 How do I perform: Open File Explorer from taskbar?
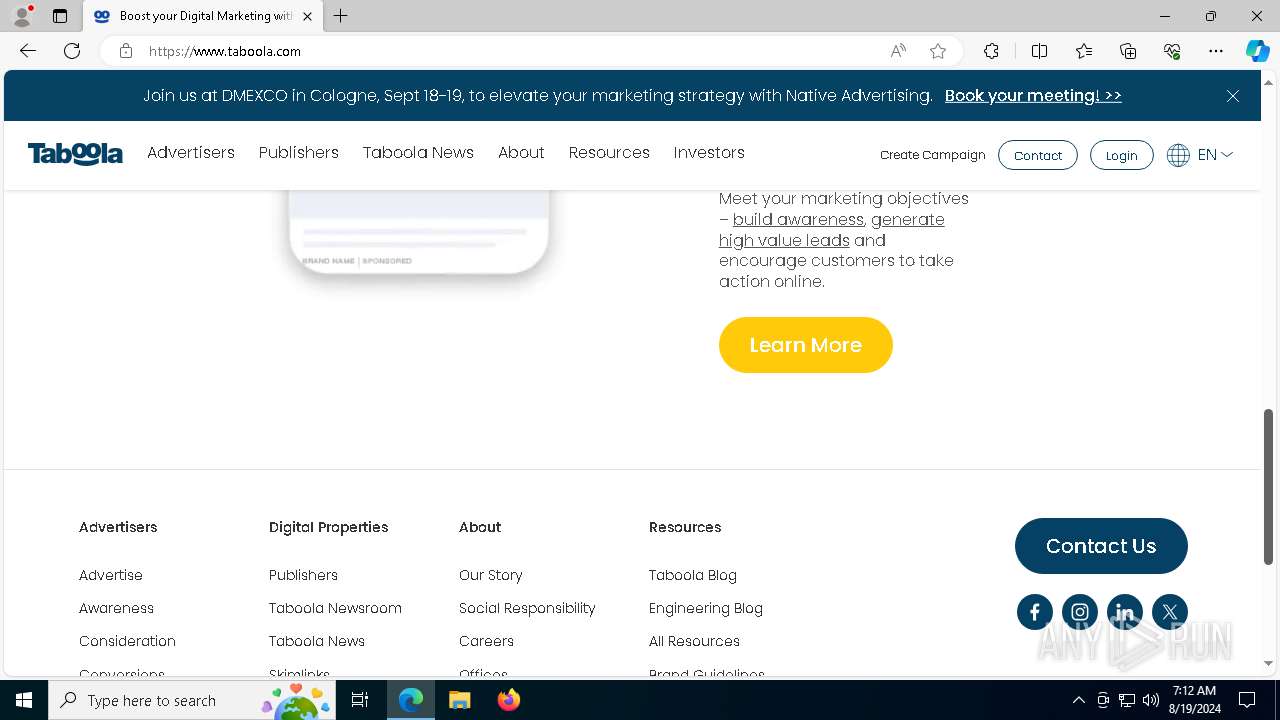coord(460,700)
